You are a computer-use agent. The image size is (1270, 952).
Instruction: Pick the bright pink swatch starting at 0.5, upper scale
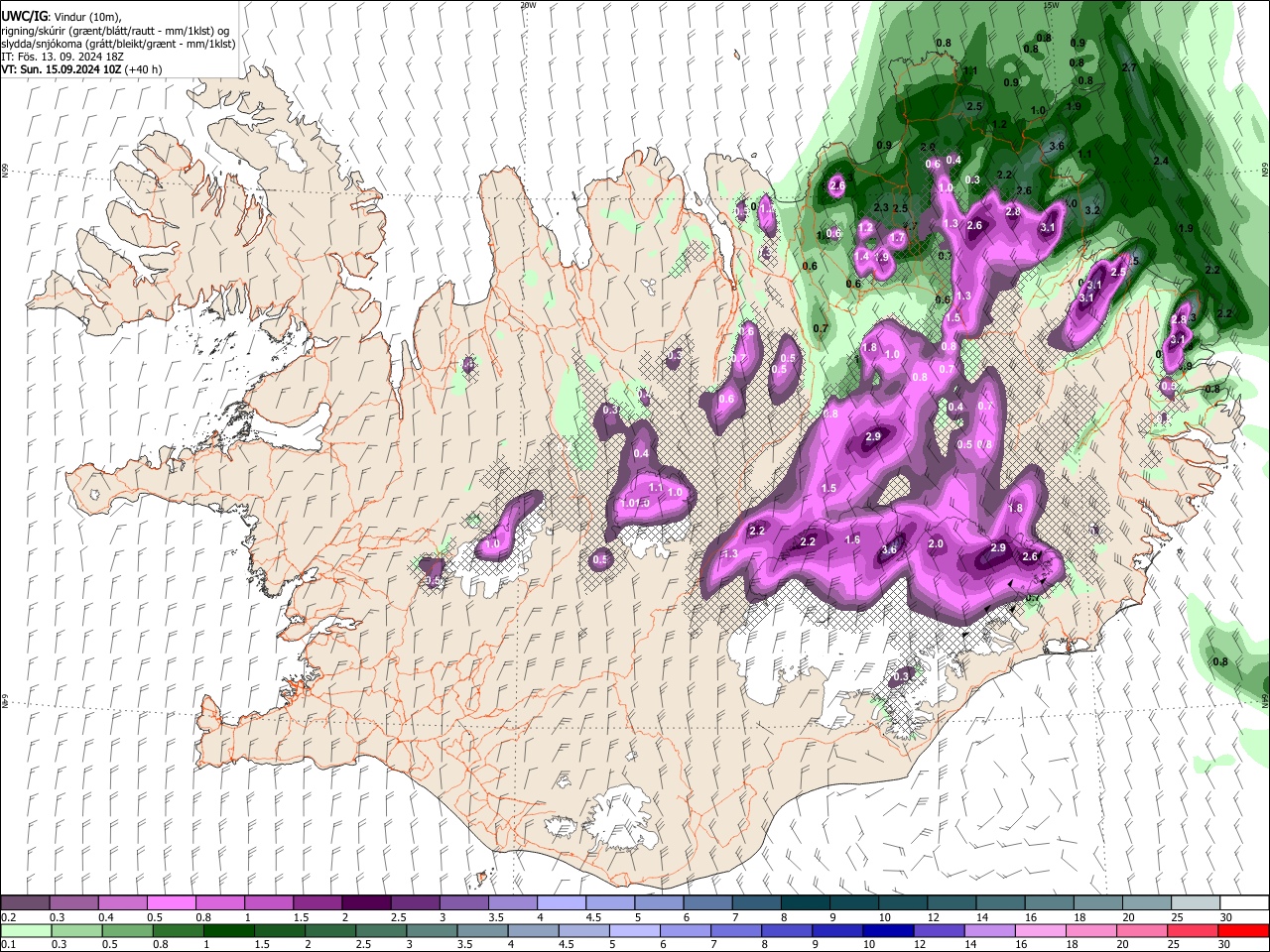point(171,903)
